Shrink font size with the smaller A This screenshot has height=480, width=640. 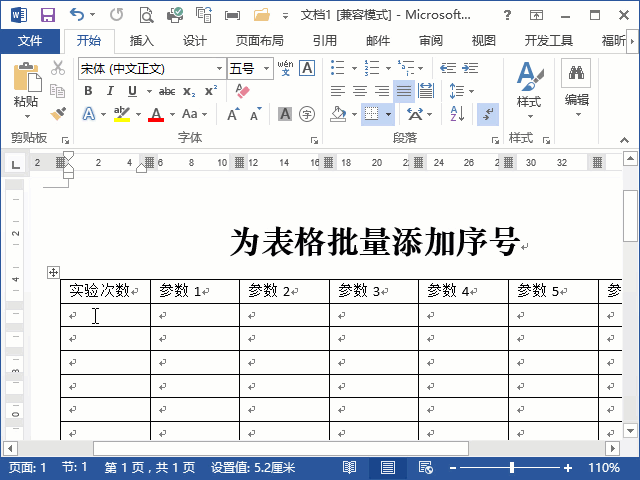[x=256, y=114]
